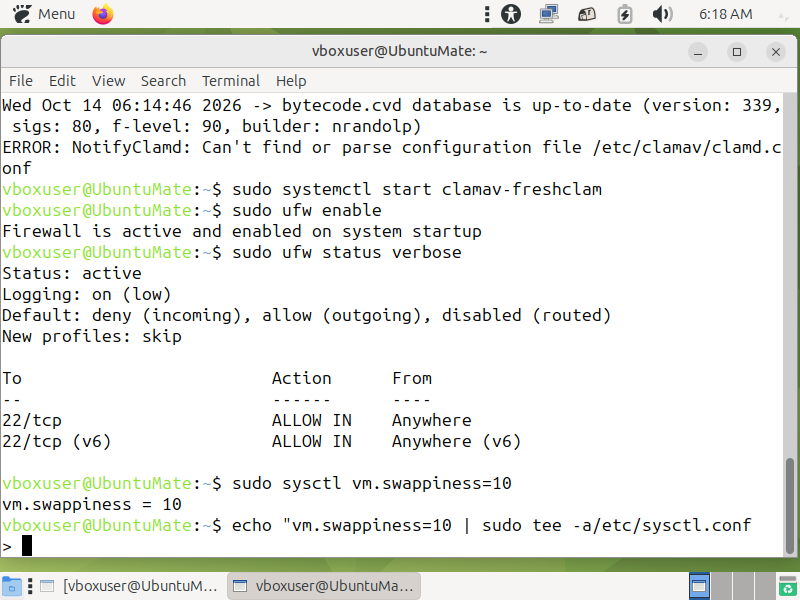
Task: Switch to the fourth workspace in switcher
Action: pos(764,586)
